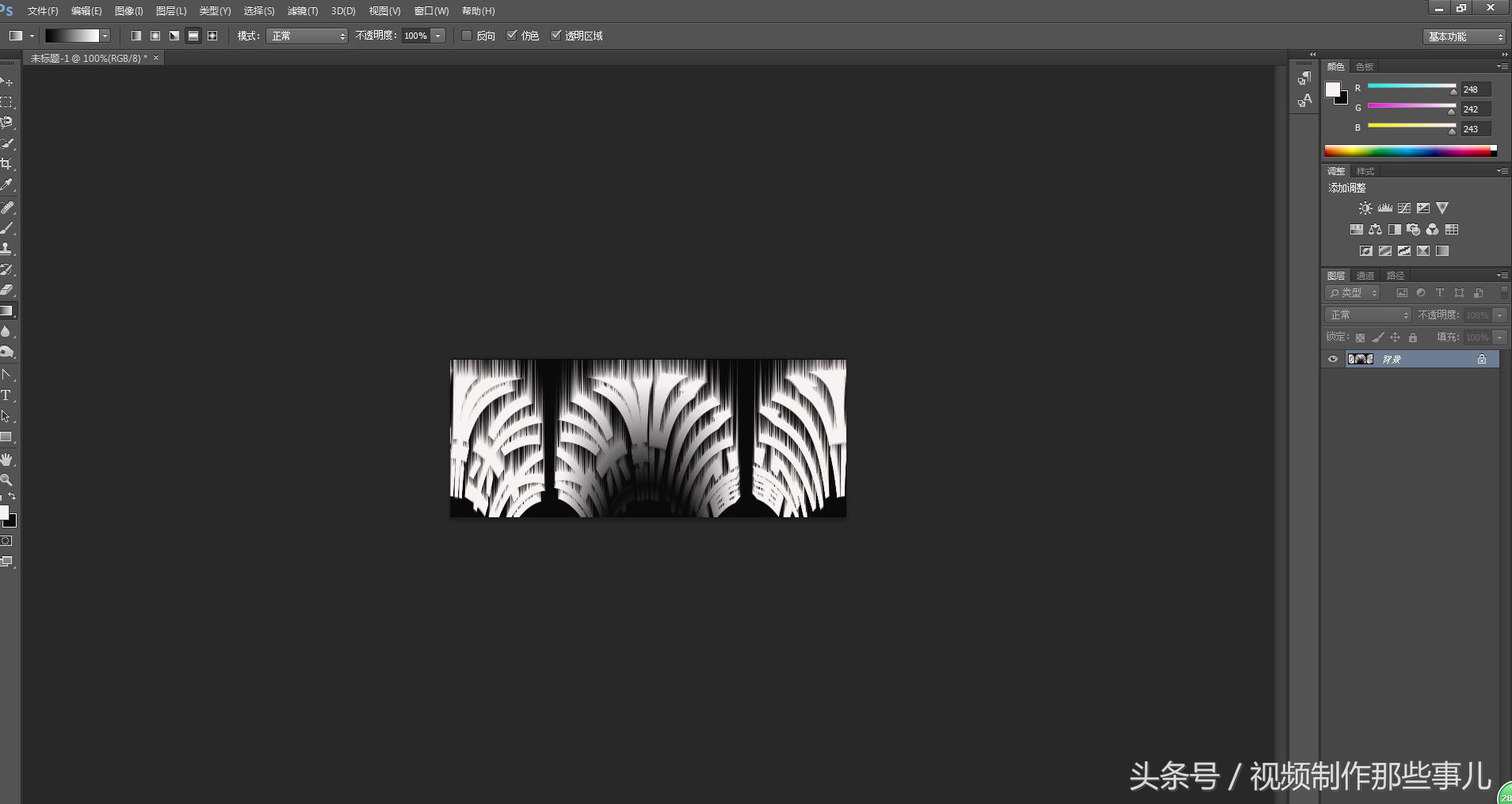
Task: Toggle lock position in Layers panel
Action: [x=1396, y=337]
